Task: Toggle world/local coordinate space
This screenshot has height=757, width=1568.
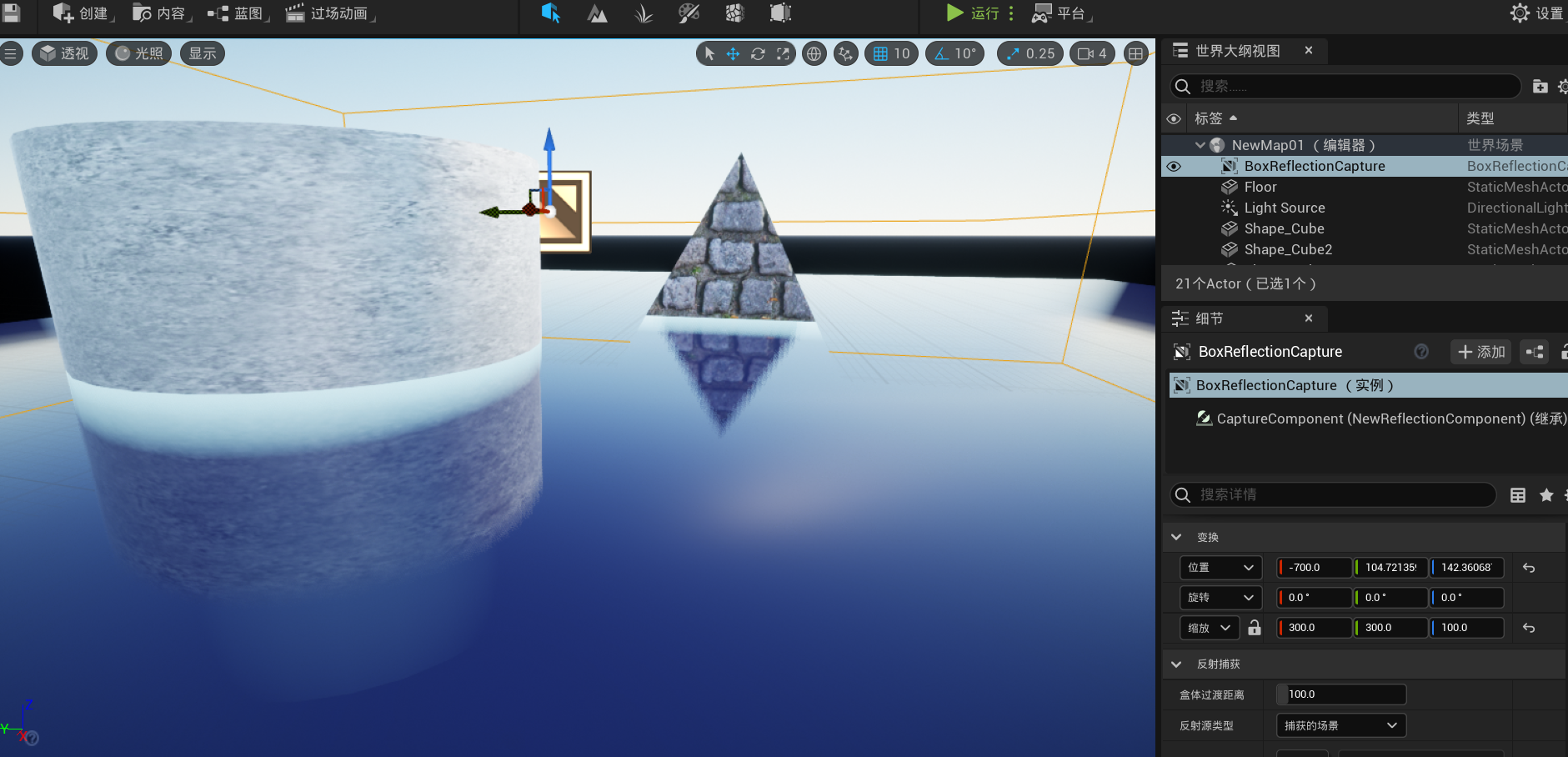Action: [814, 53]
